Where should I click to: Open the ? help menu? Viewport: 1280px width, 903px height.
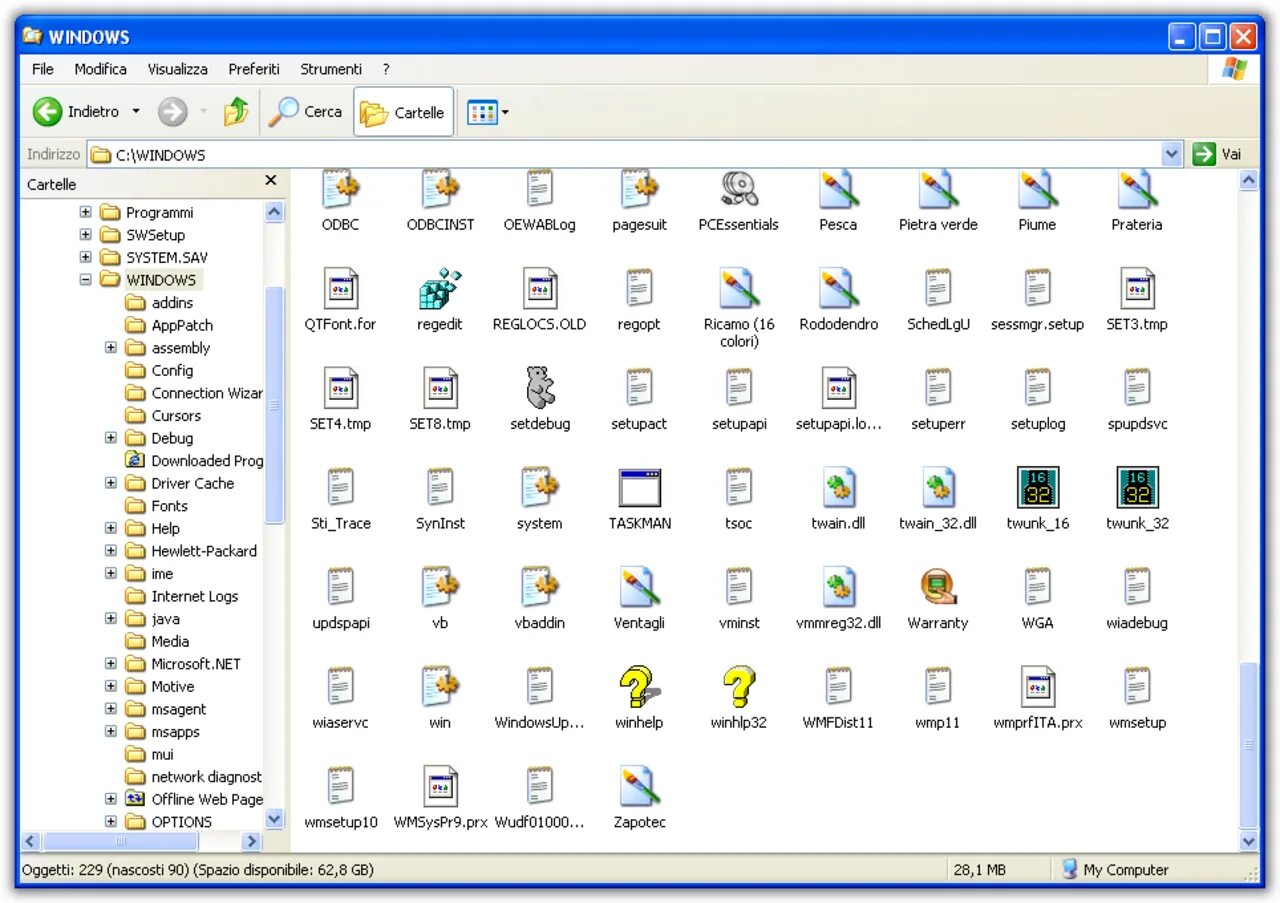click(x=386, y=69)
